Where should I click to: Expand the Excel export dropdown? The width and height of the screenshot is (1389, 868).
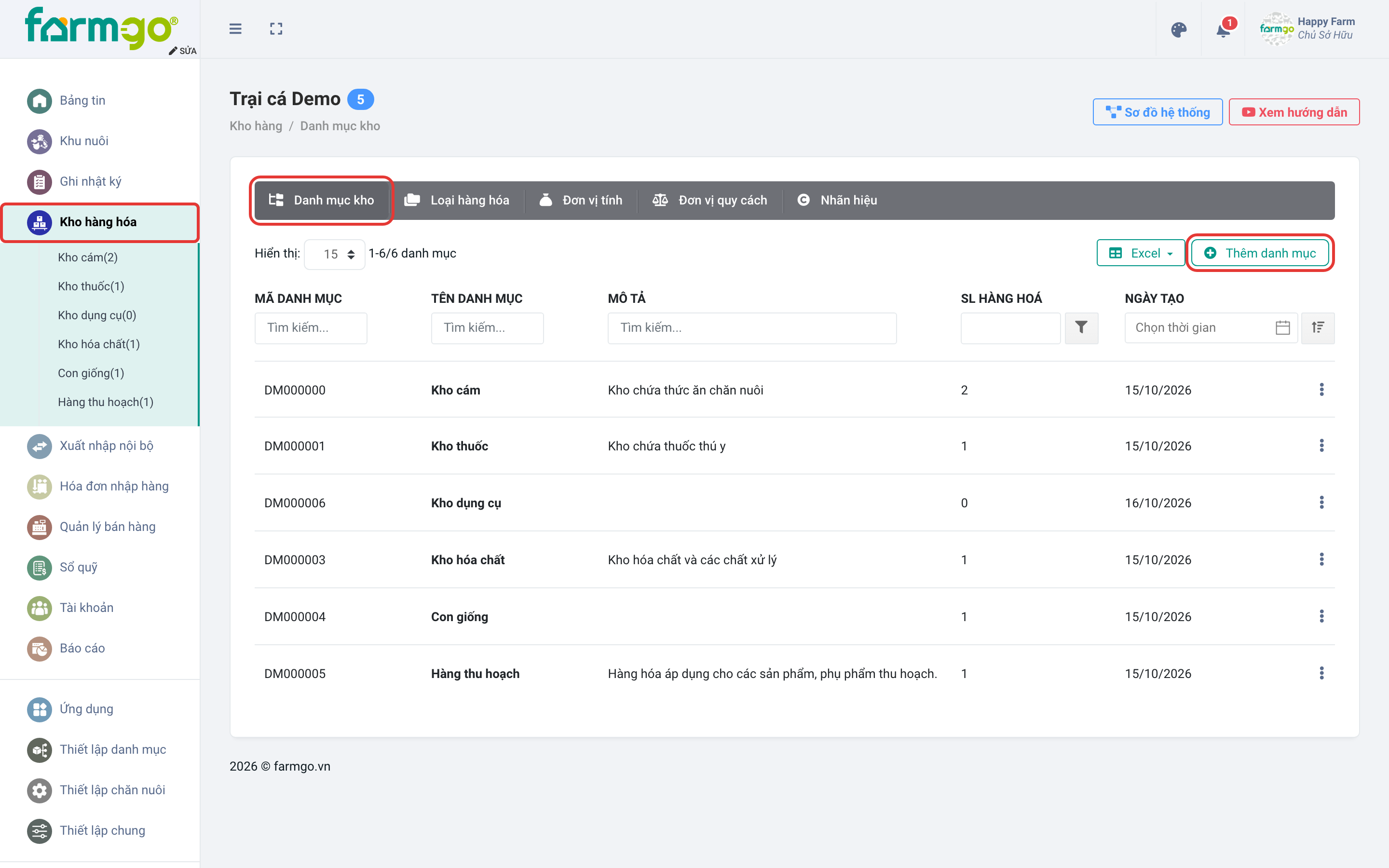click(1141, 253)
